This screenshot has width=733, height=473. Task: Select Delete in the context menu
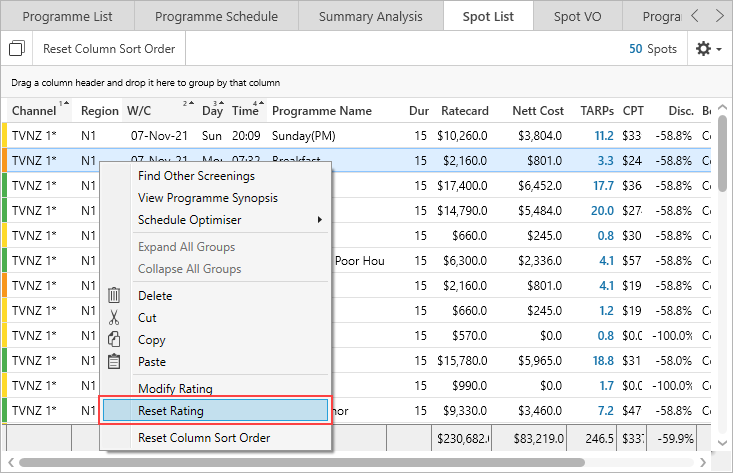click(155, 295)
